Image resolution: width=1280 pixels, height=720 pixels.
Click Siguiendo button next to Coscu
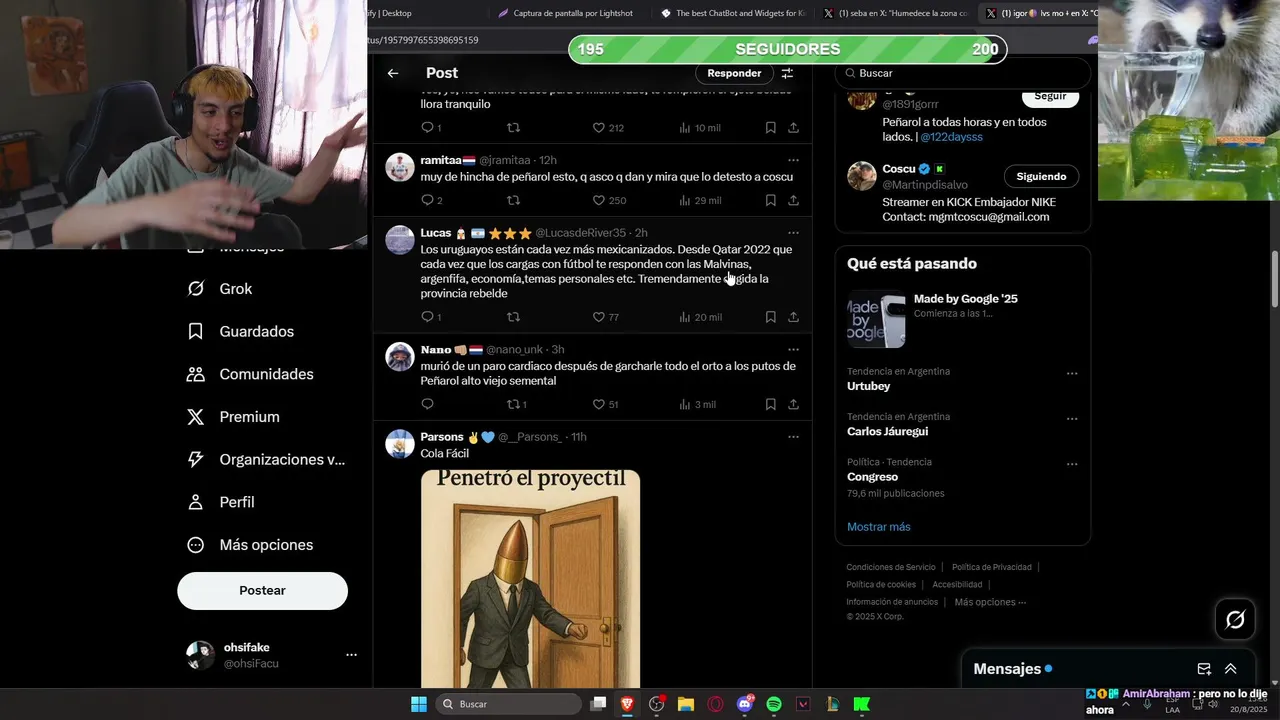pyautogui.click(x=1041, y=176)
